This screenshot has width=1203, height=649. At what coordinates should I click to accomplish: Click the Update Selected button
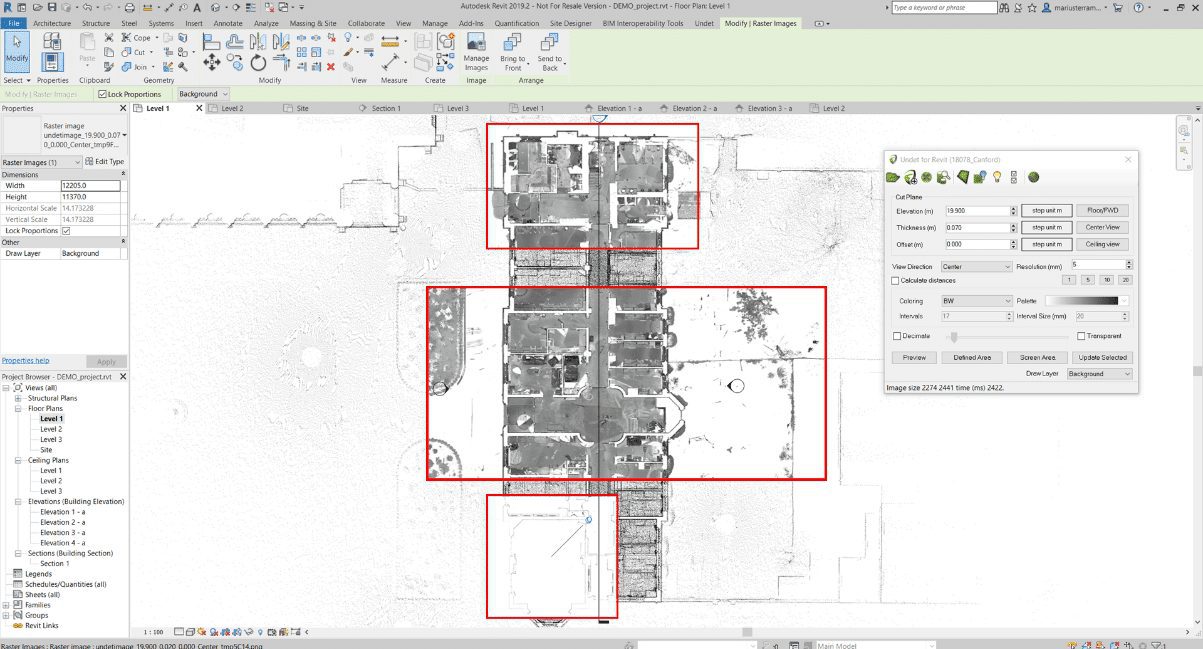click(1102, 357)
